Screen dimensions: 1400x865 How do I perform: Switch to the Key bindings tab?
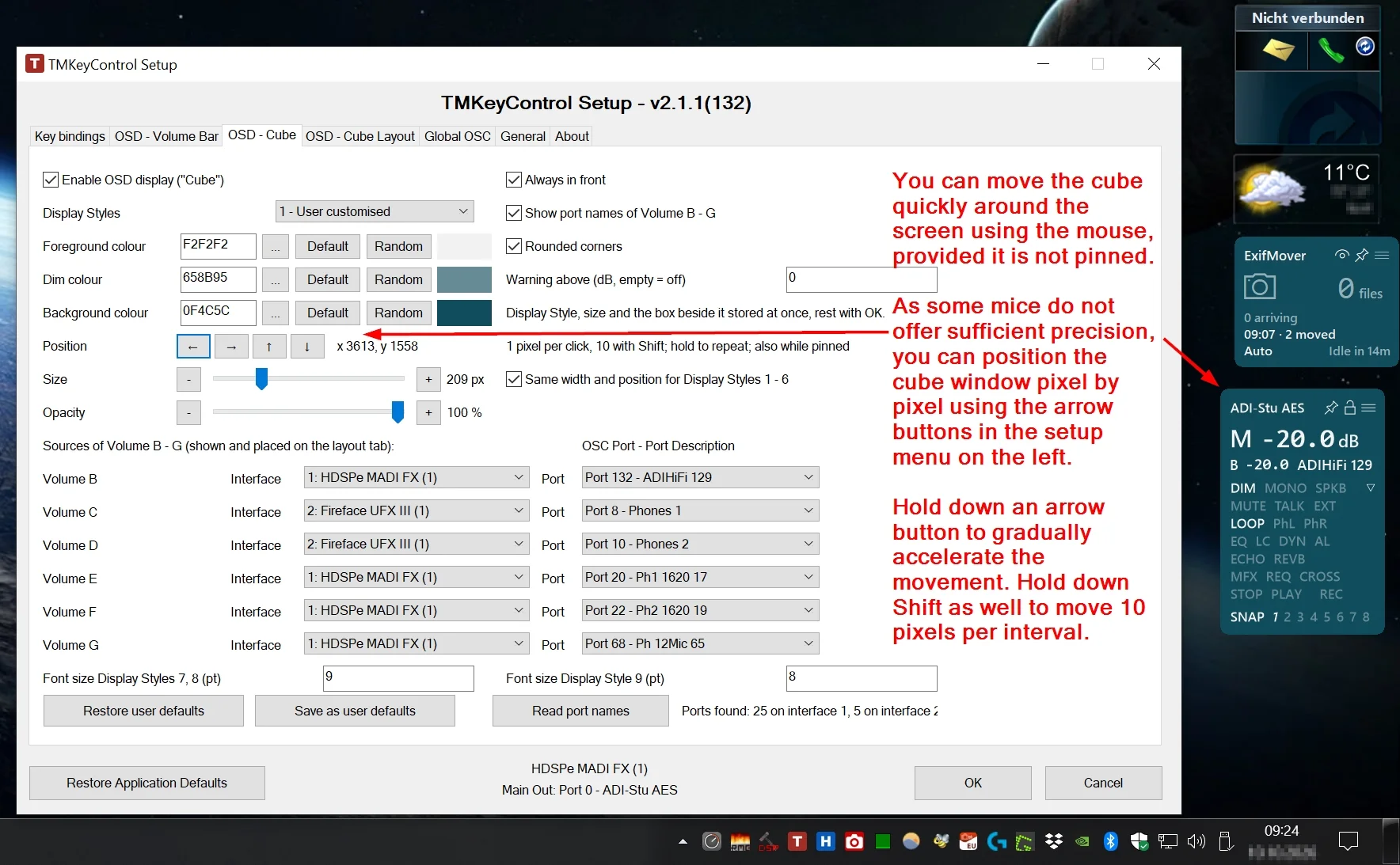(70, 136)
